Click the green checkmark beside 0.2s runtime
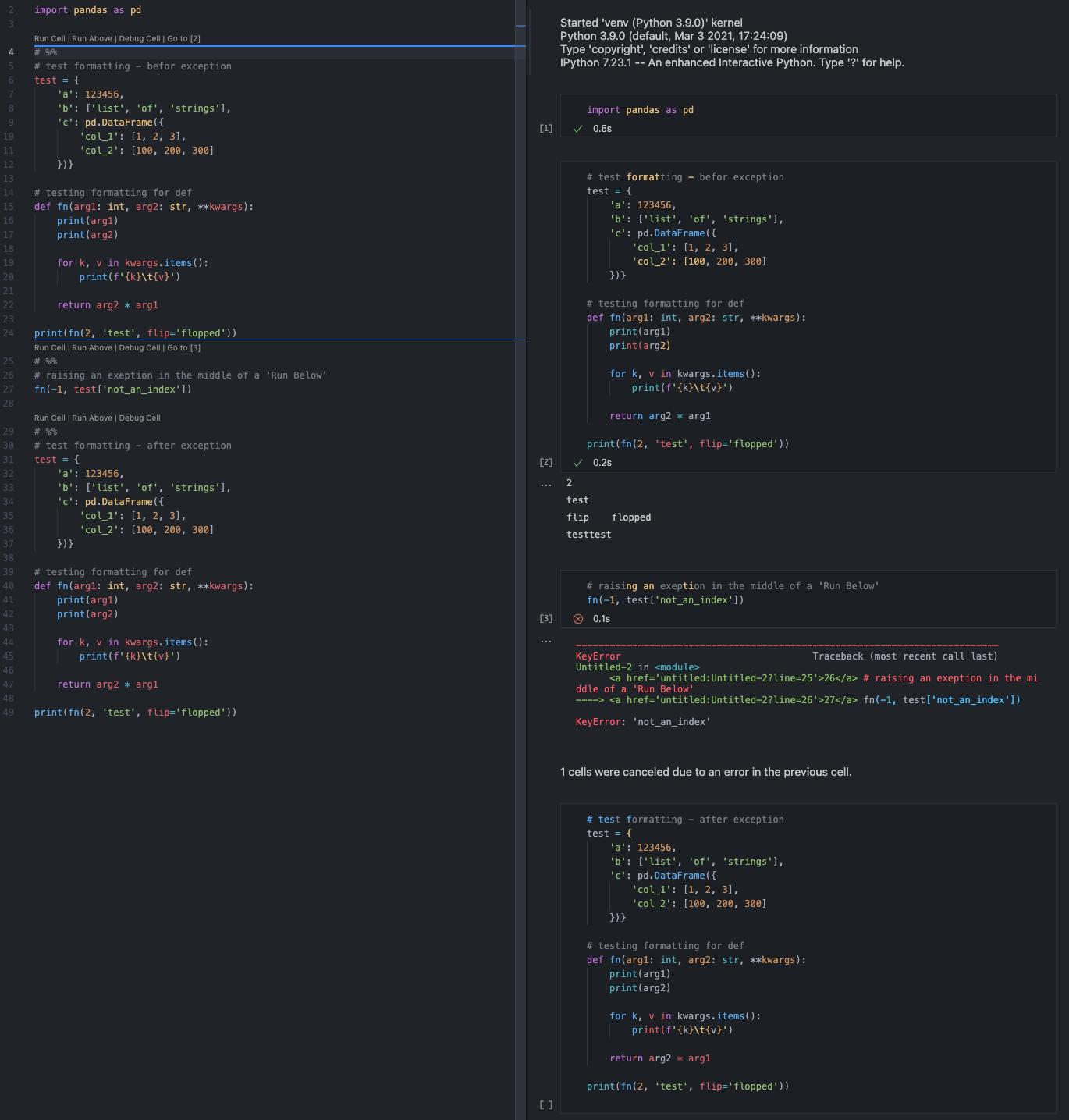Viewport: 1069px width, 1120px height. 577,462
